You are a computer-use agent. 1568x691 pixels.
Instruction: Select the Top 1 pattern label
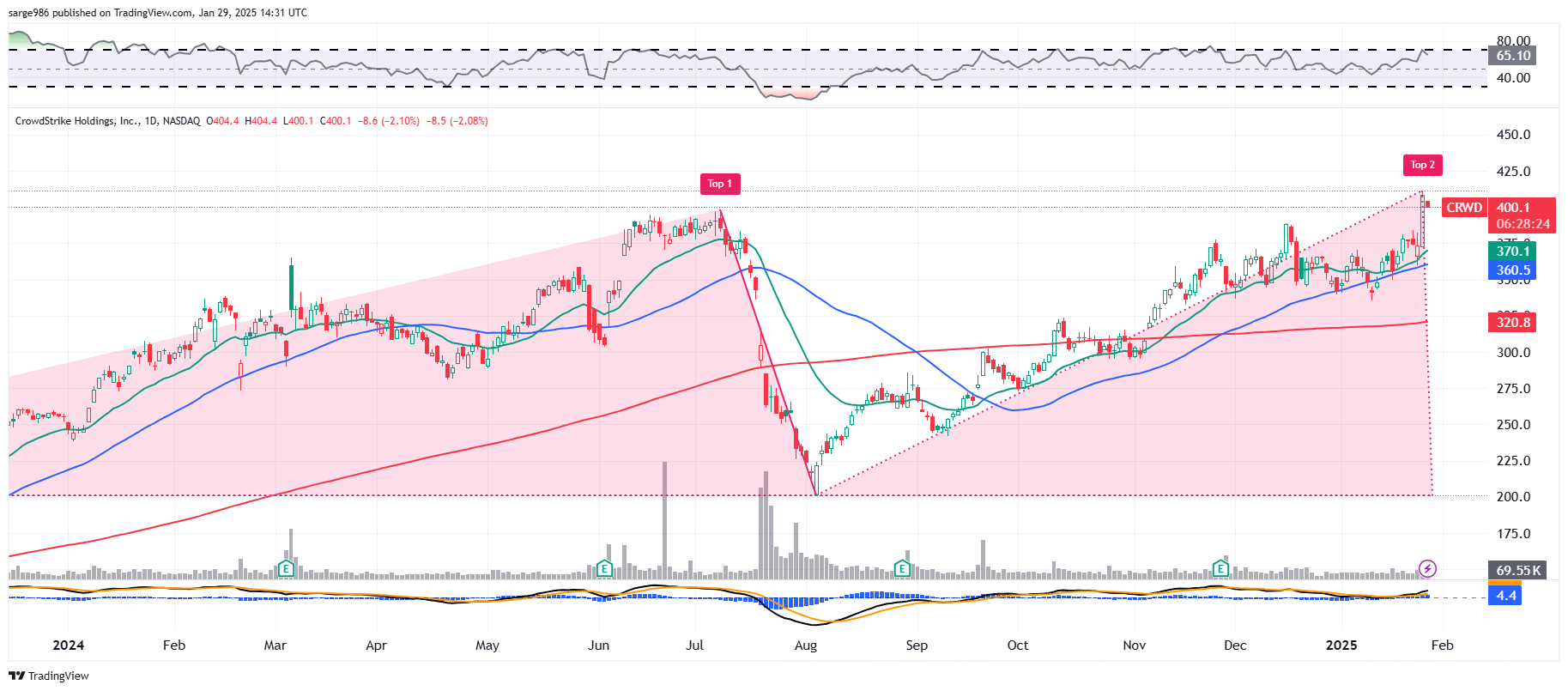[719, 184]
